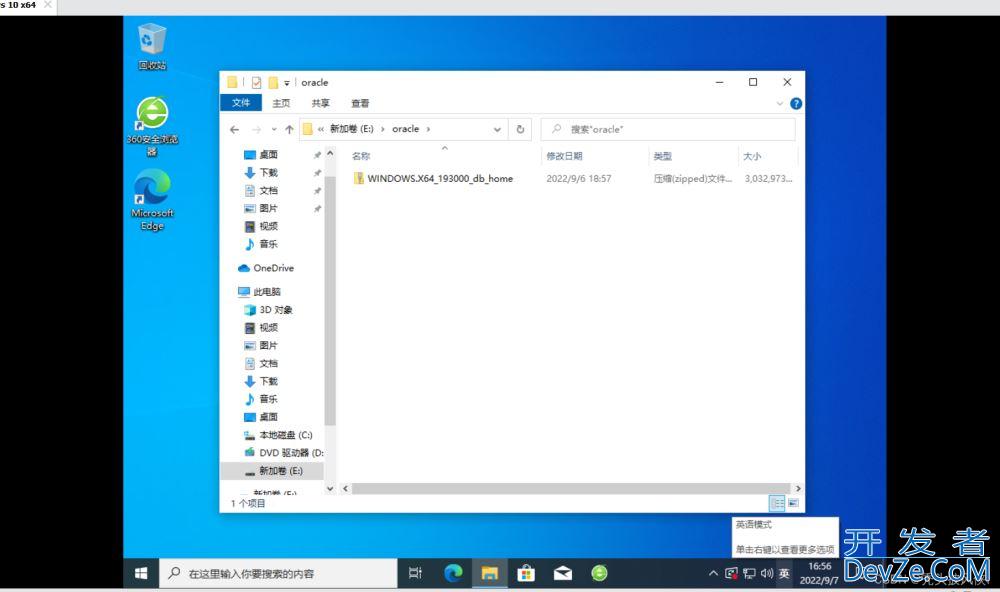1000x592 pixels.
Task: Open Mail app from the taskbar
Action: (562, 573)
